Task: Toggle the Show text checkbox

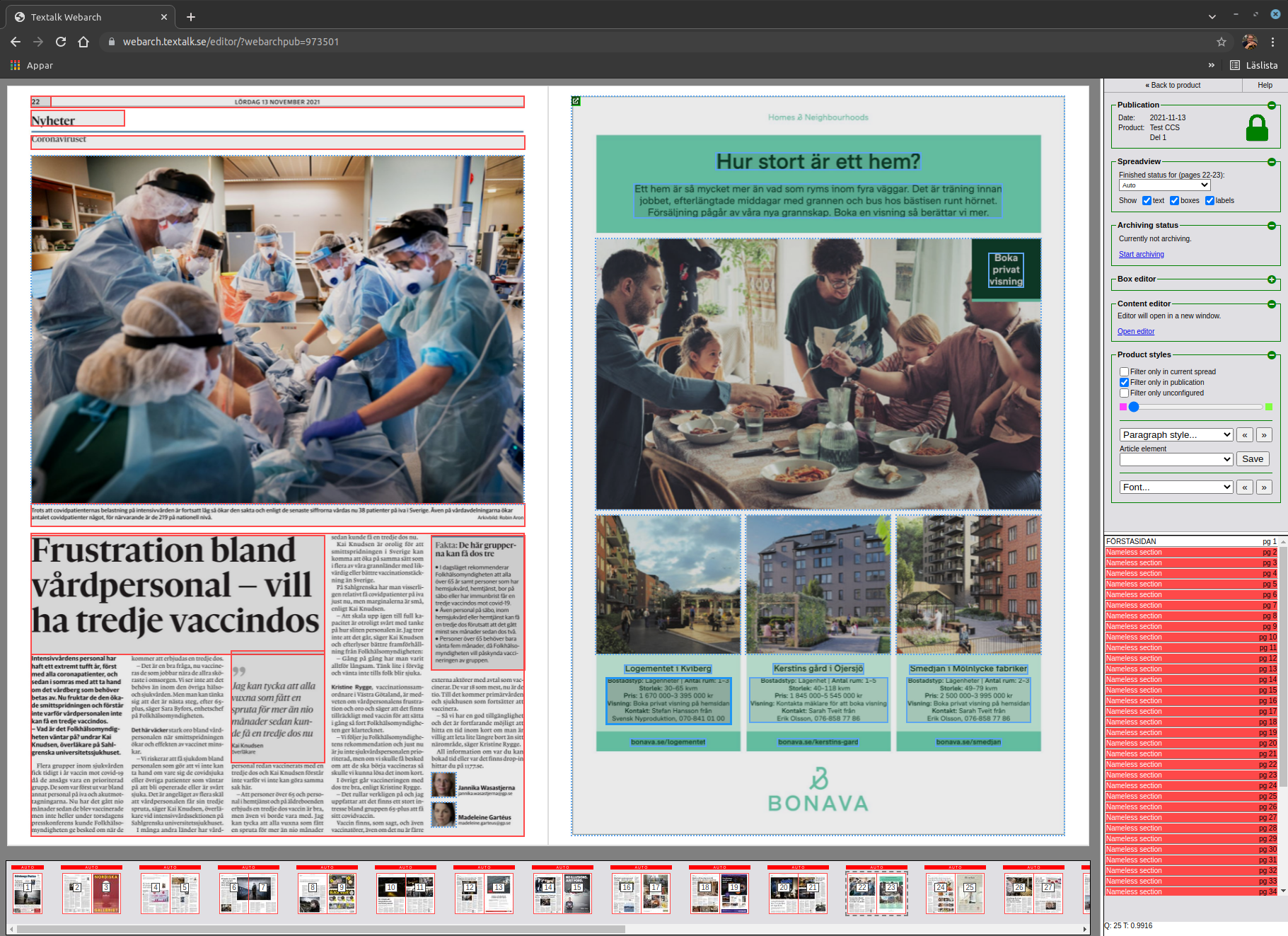Action: coord(1147,201)
